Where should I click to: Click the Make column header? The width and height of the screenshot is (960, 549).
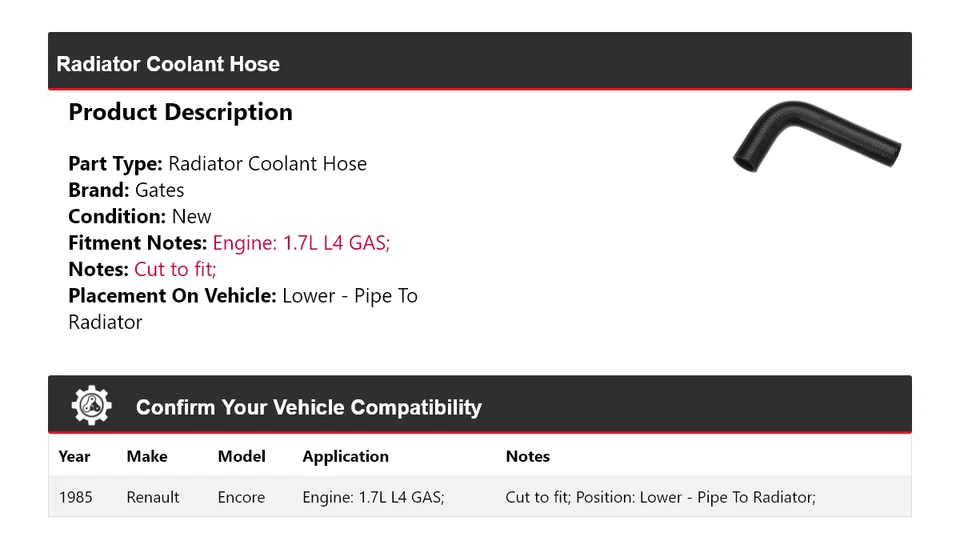click(147, 456)
